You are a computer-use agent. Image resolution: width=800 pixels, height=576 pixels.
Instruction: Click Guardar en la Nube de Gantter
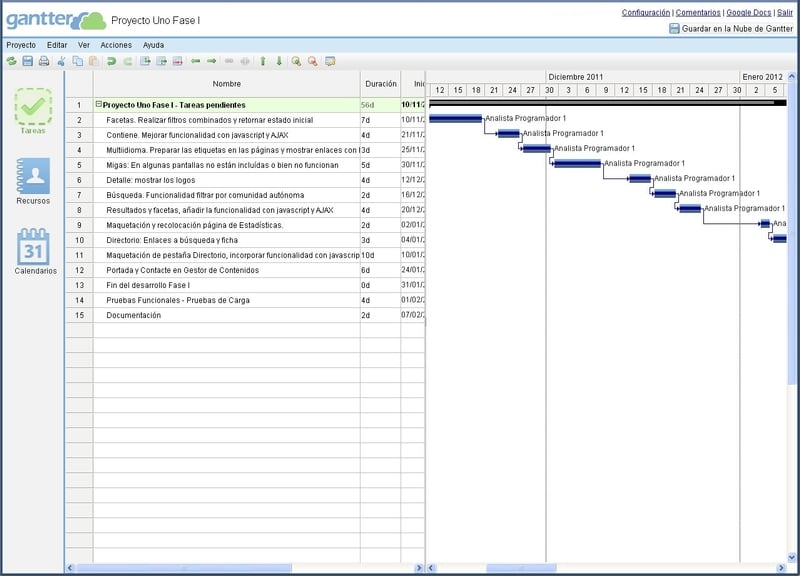point(737,29)
